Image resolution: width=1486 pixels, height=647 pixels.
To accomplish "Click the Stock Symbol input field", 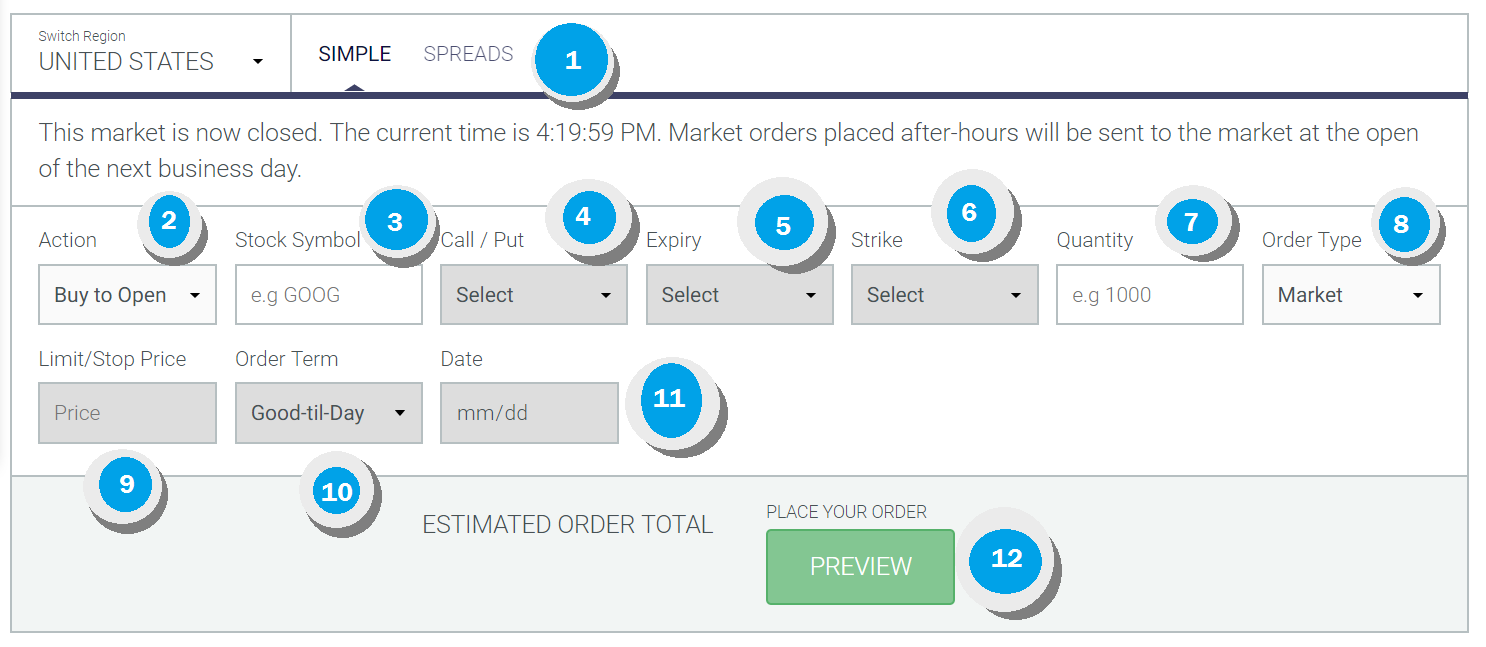I will [x=329, y=295].
